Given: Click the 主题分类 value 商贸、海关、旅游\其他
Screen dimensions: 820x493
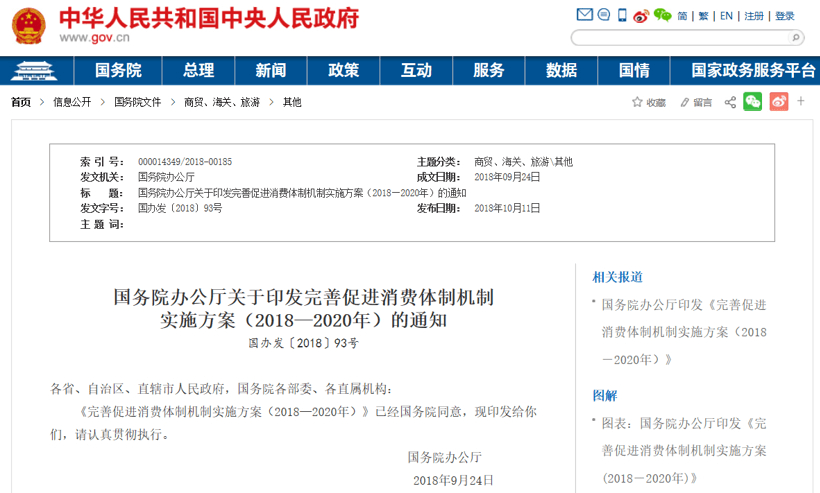Looking at the screenshot, I should [523, 162].
